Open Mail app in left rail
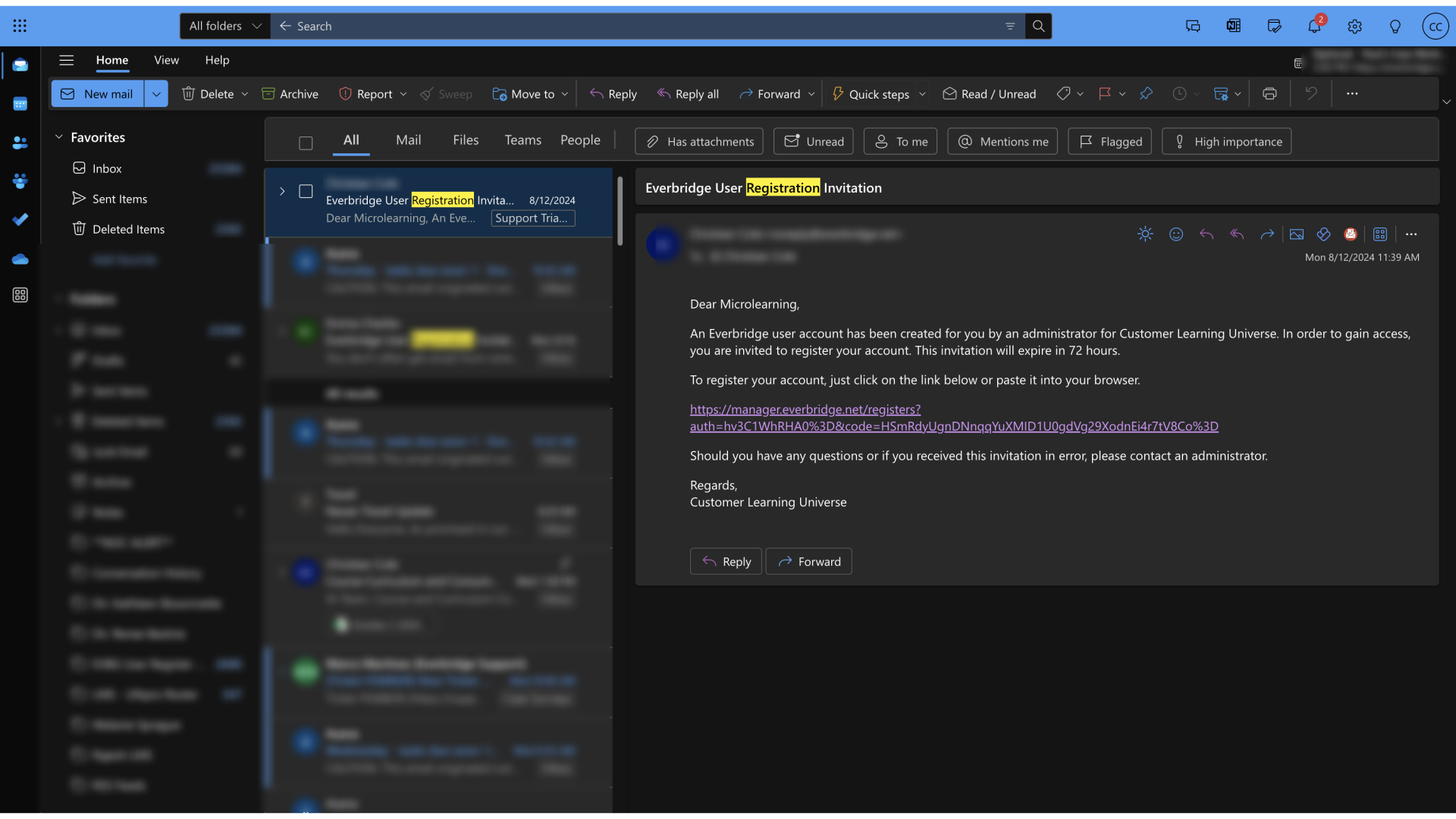1456x819 pixels. tap(20, 65)
